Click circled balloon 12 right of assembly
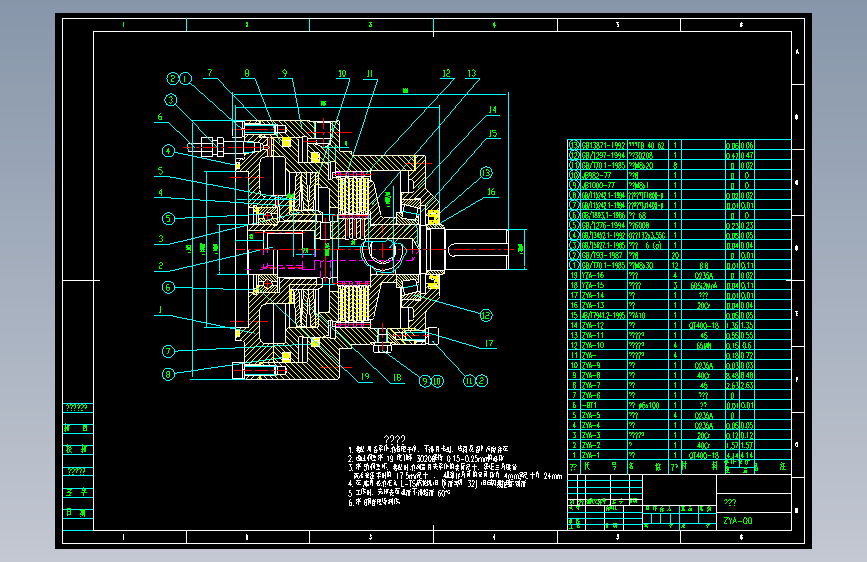The height and width of the screenshot is (562, 867). click(x=486, y=316)
